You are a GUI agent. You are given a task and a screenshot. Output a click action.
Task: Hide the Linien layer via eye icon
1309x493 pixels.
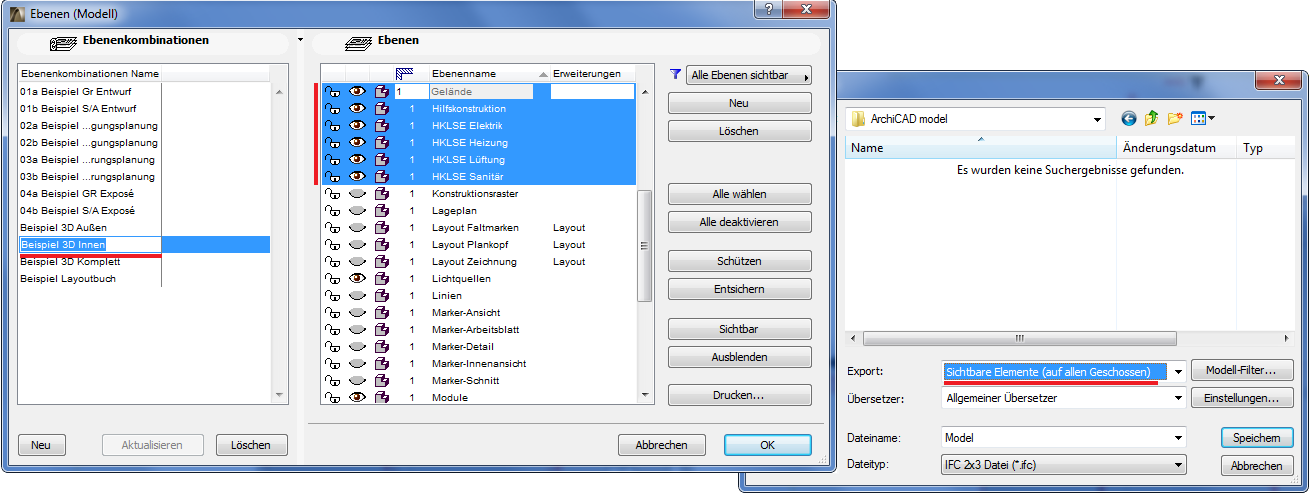click(357, 295)
